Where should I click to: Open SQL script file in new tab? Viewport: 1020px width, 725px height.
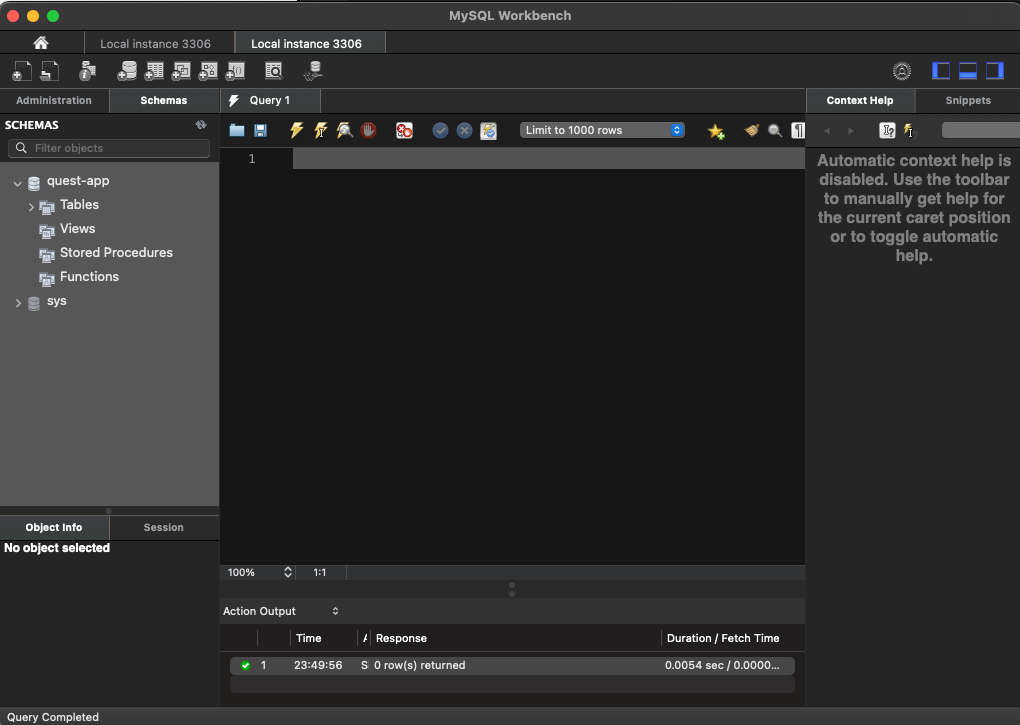point(49,71)
